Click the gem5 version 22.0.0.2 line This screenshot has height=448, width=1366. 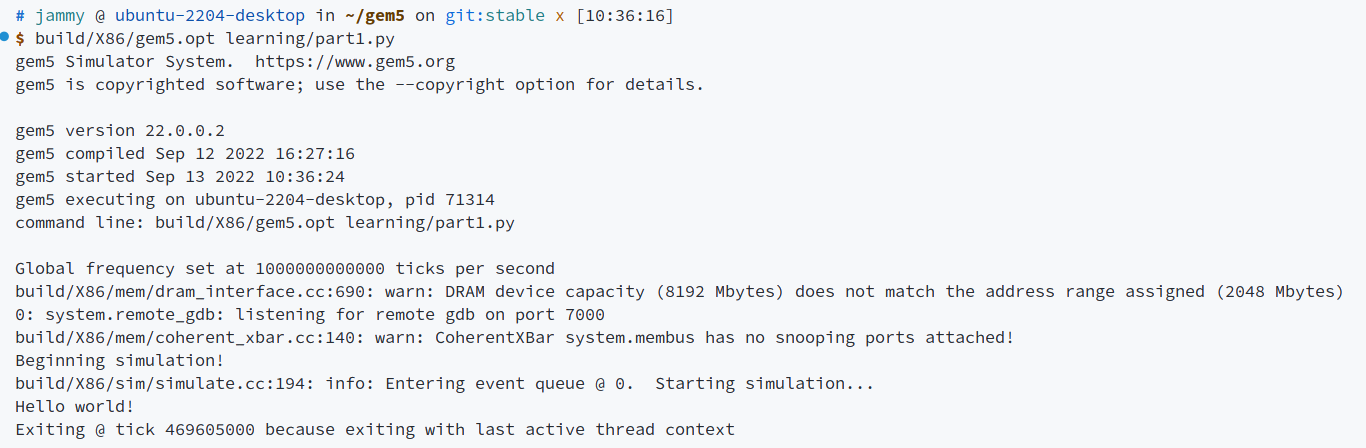point(120,131)
